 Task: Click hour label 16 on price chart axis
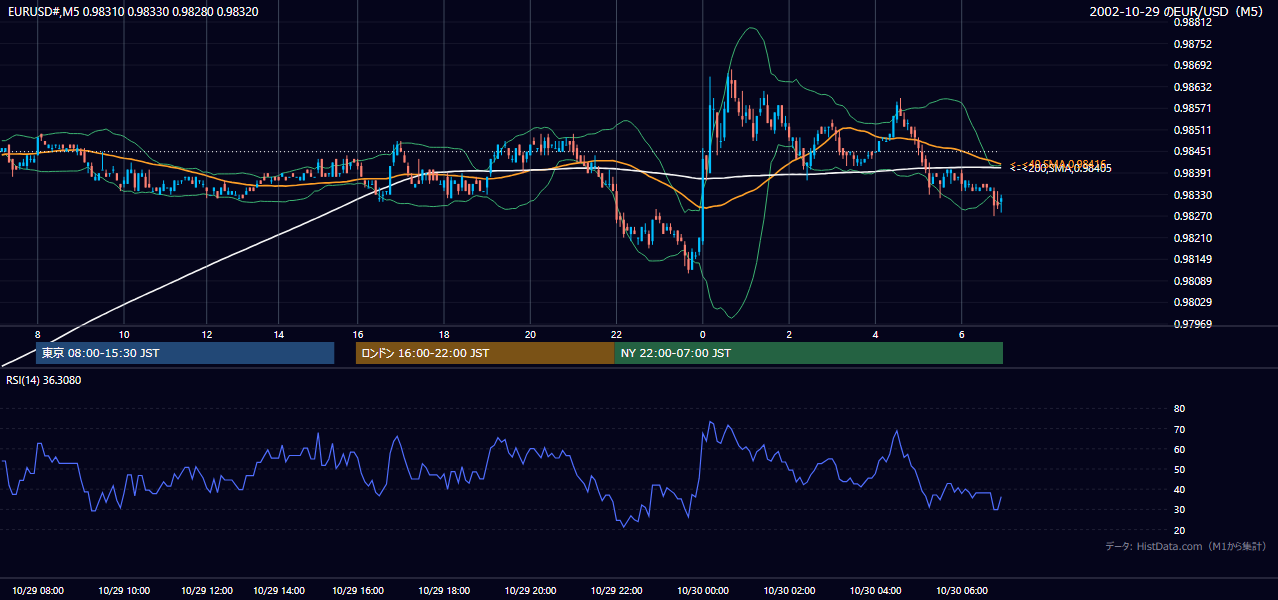[x=357, y=334]
